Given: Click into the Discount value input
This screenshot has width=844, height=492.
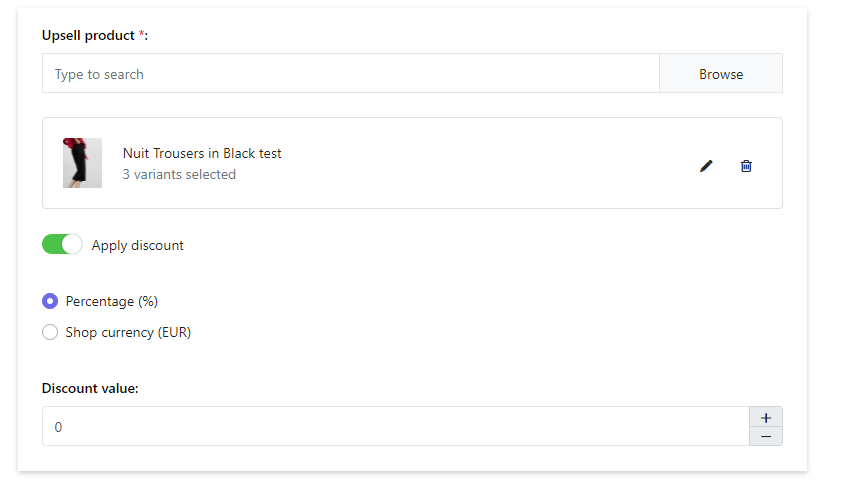Looking at the screenshot, I should pos(396,426).
